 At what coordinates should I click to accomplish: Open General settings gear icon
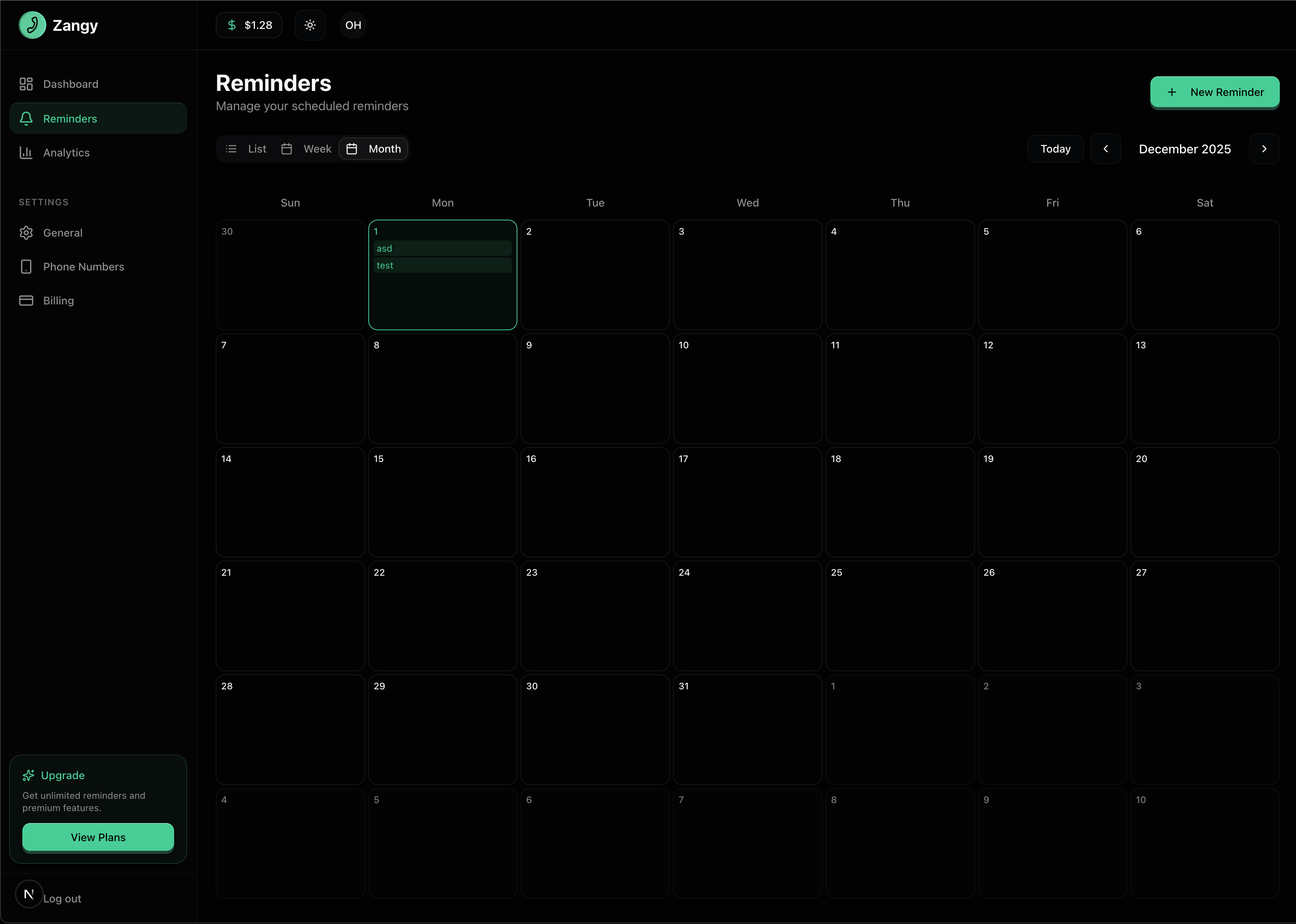26,233
